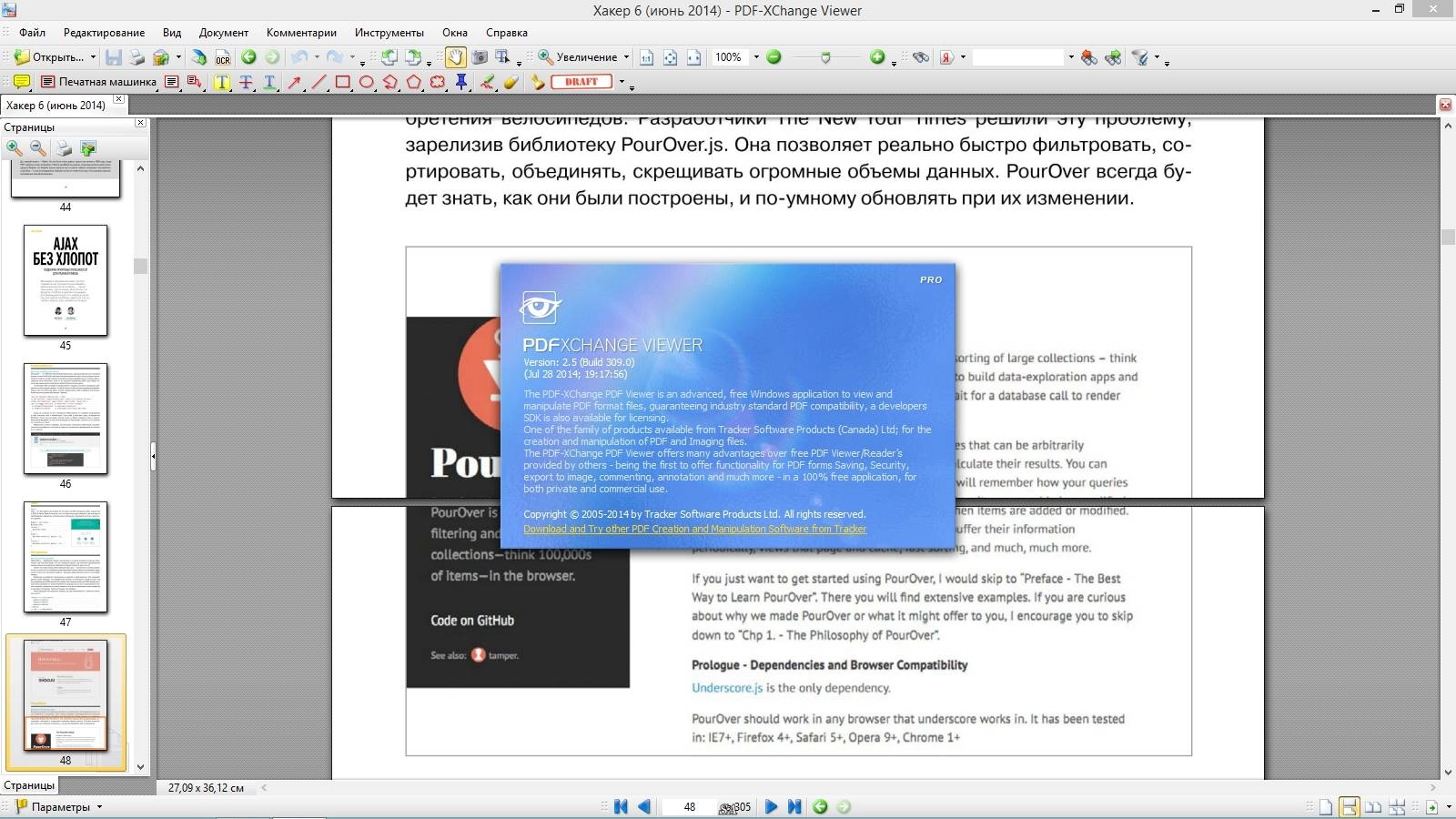Expand the zoom percentage dropdown

[x=755, y=57]
